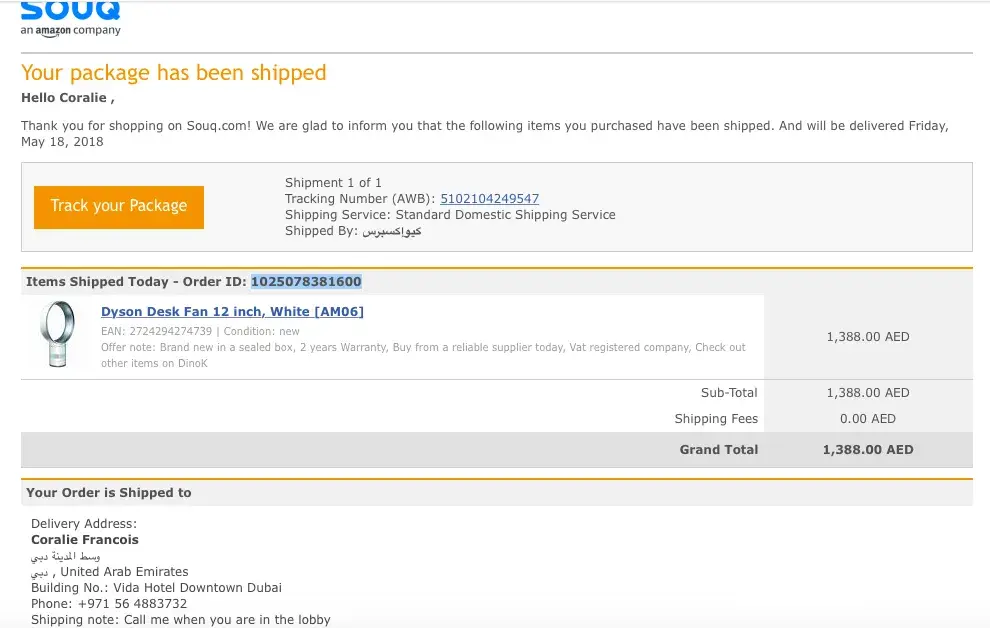Click the EAN number 2724294274739
This screenshot has width=990, height=628.
(x=169, y=331)
